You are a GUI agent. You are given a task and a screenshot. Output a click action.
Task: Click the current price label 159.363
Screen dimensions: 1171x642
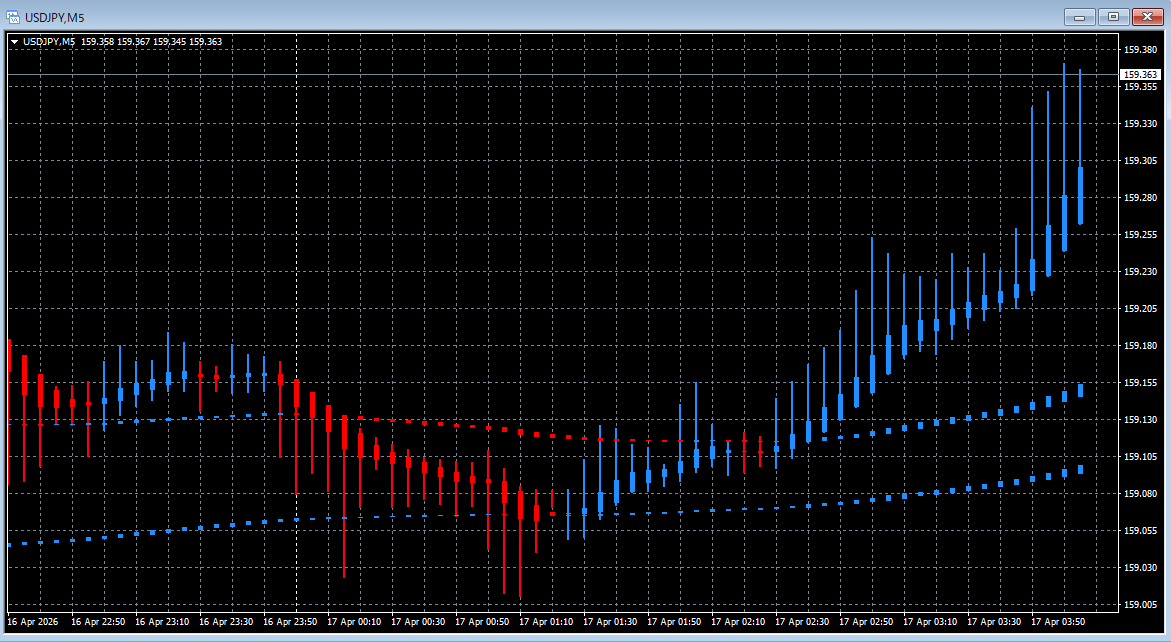tap(1140, 74)
